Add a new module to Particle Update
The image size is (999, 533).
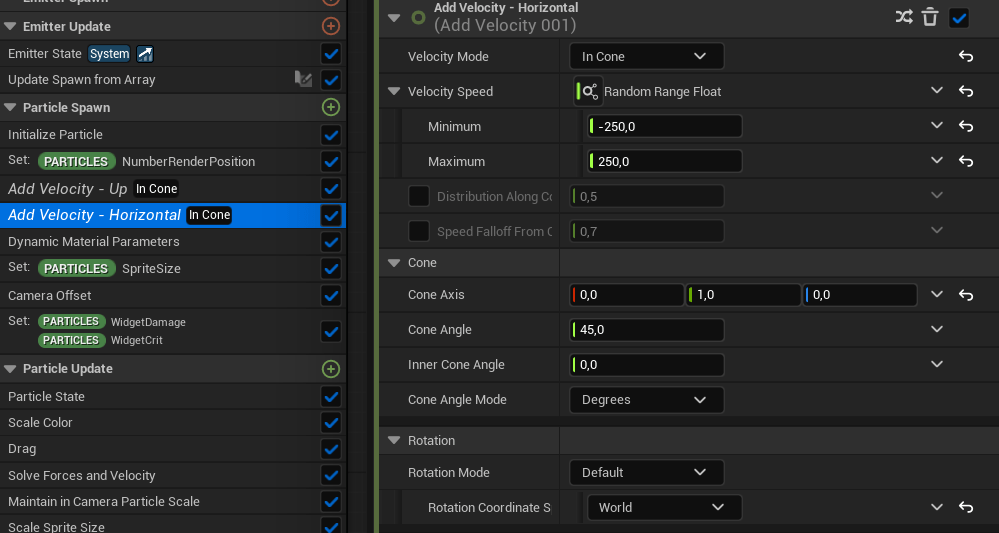click(331, 369)
